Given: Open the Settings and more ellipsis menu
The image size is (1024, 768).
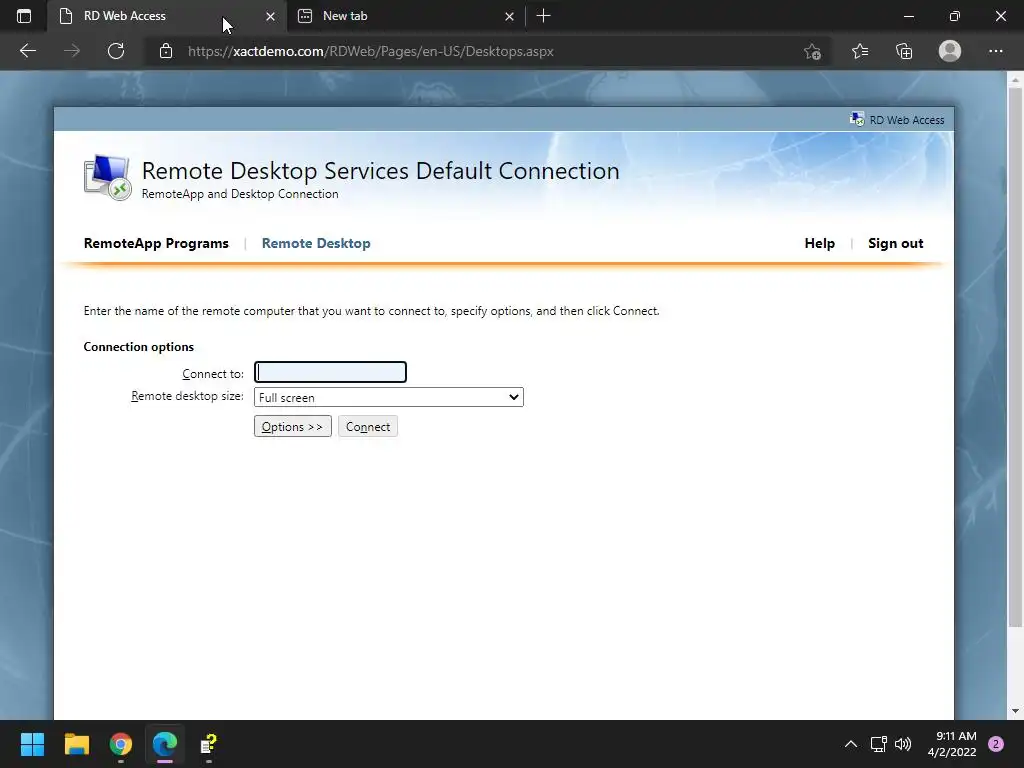Looking at the screenshot, I should 995,51.
